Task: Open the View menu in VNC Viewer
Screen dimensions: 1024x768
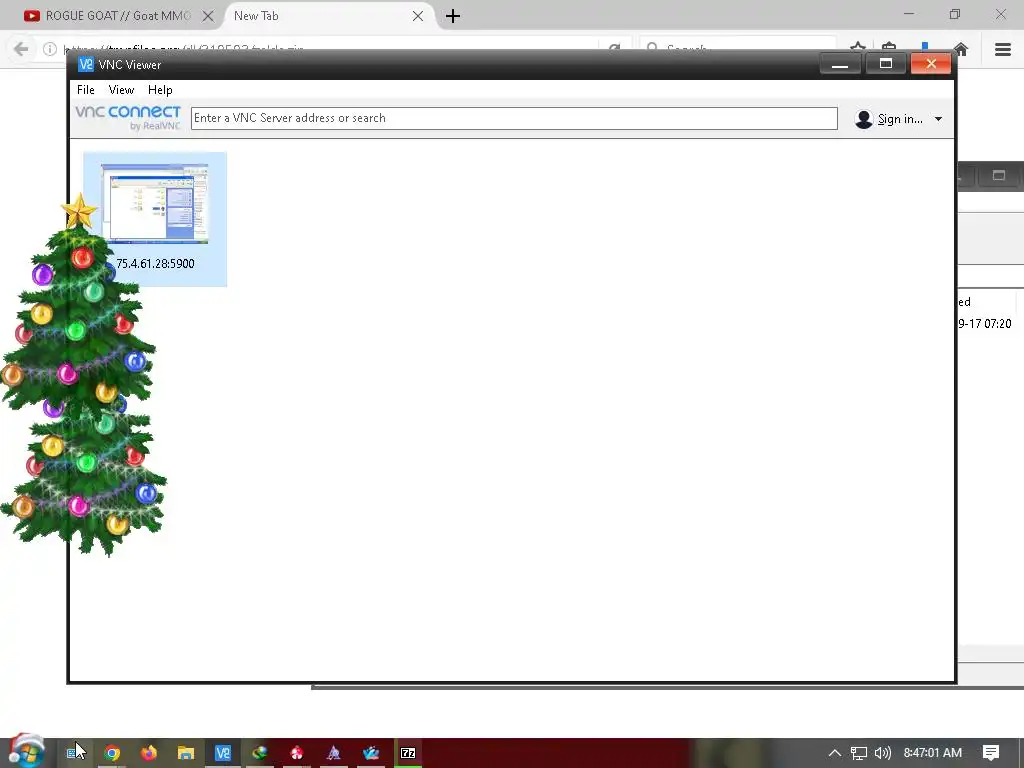Action: point(121,89)
